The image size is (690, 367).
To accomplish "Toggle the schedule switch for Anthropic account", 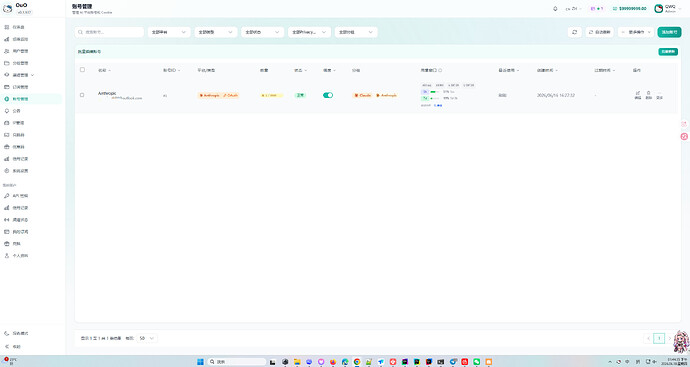I will coord(328,95).
